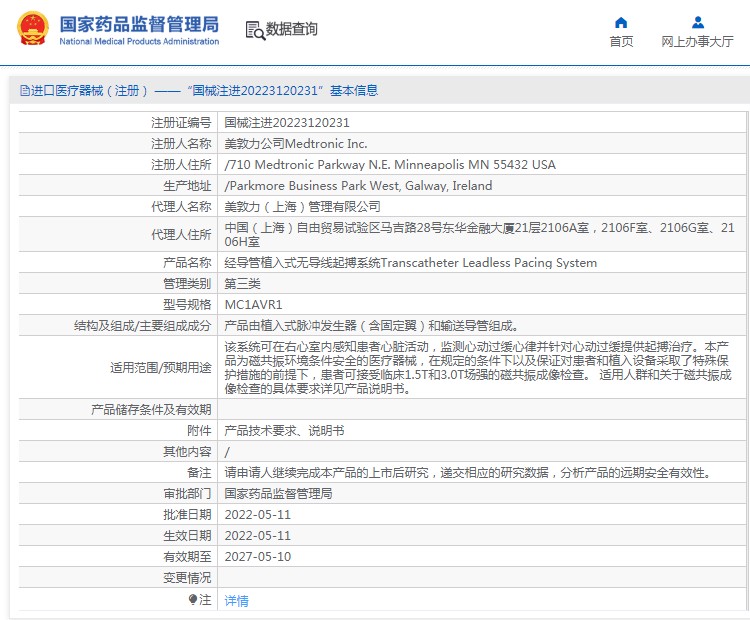Select the 第三类 category value
The height and width of the screenshot is (620, 750).
(x=243, y=284)
